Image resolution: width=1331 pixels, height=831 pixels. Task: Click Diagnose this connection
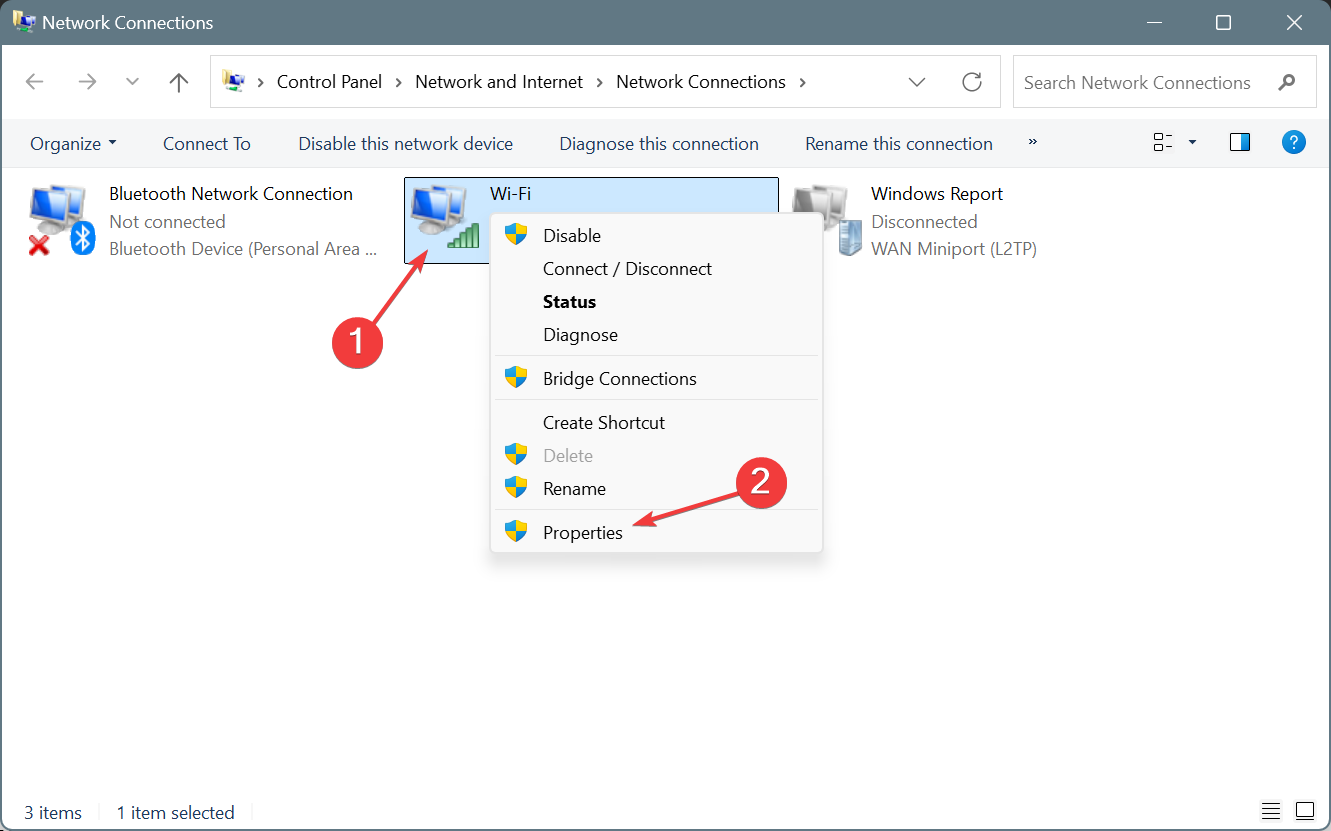click(659, 143)
